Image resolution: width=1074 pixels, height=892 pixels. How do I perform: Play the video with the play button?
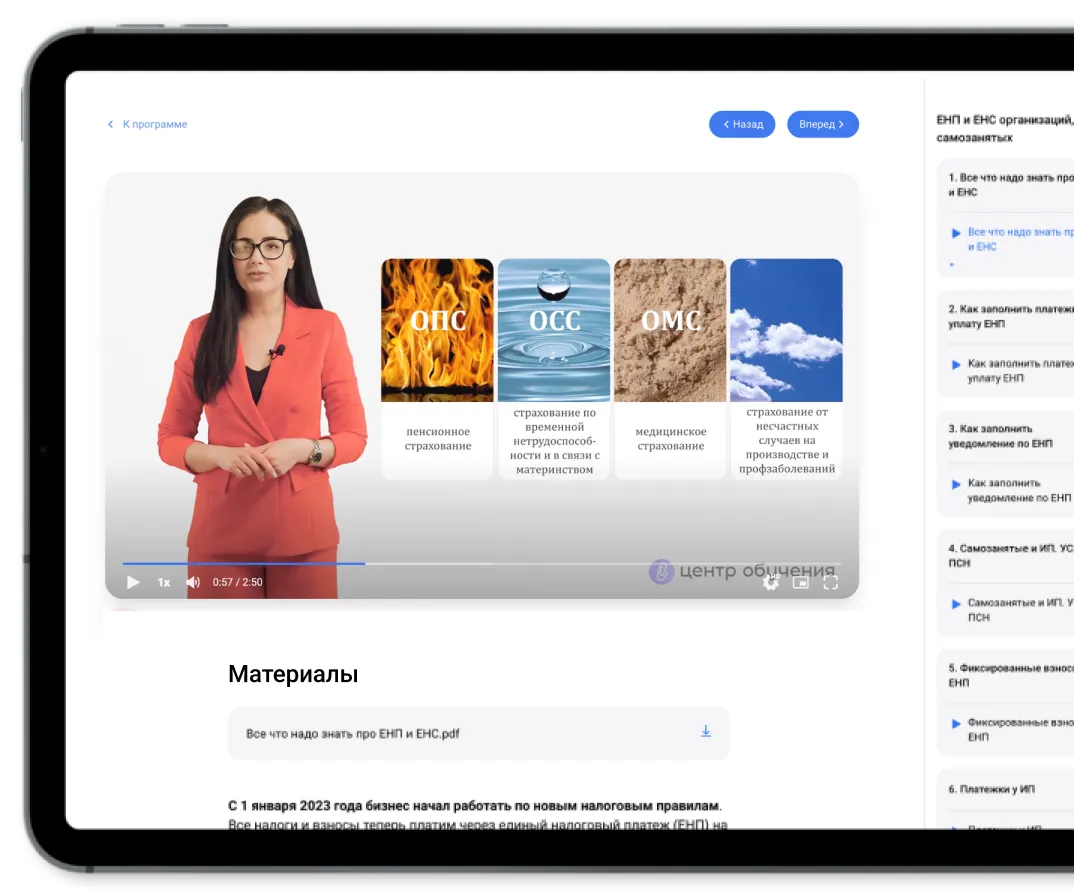tap(133, 582)
